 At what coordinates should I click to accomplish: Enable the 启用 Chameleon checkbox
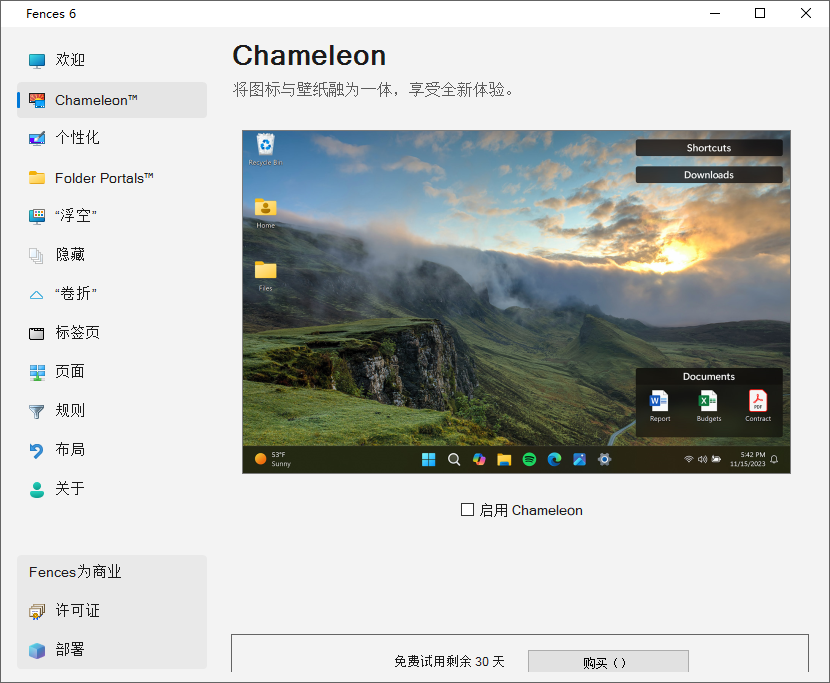tap(467, 510)
